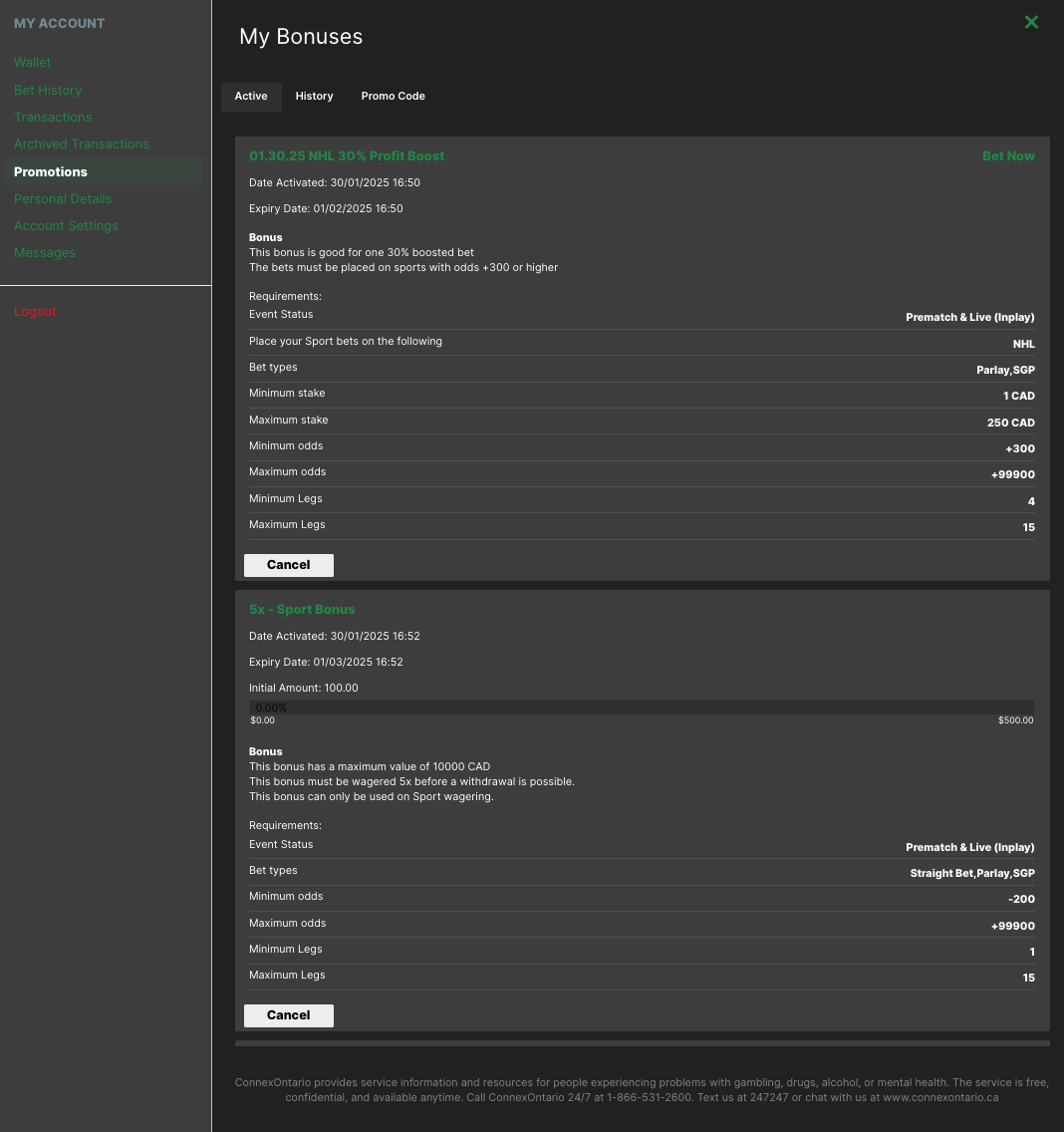Cancel the NHL 30% Profit Boost bonus
The image size is (1064, 1132).
[x=288, y=565]
